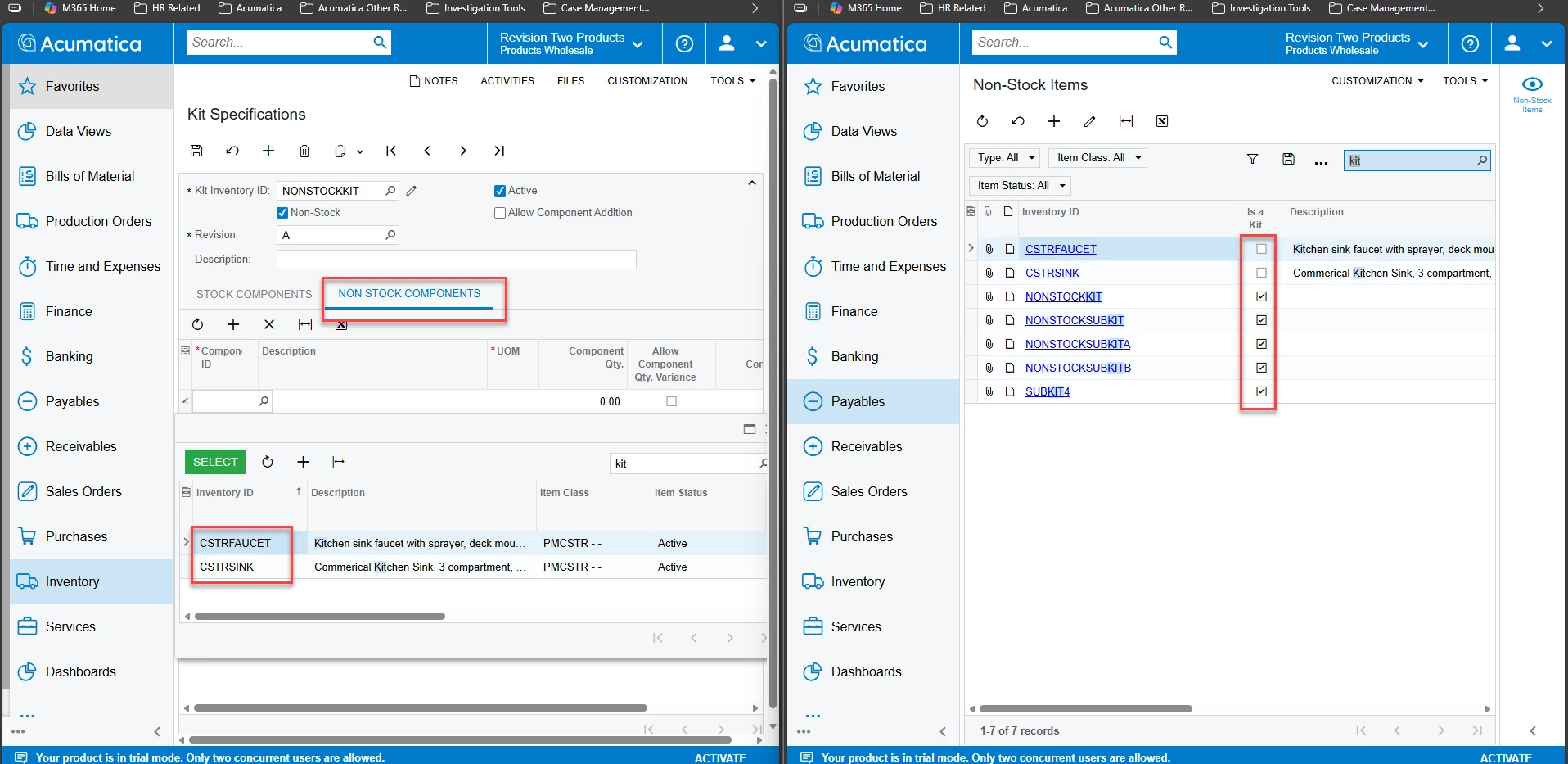Go to next record in Kit Specifications
The width and height of the screenshot is (1568, 764).
pyautogui.click(x=463, y=151)
